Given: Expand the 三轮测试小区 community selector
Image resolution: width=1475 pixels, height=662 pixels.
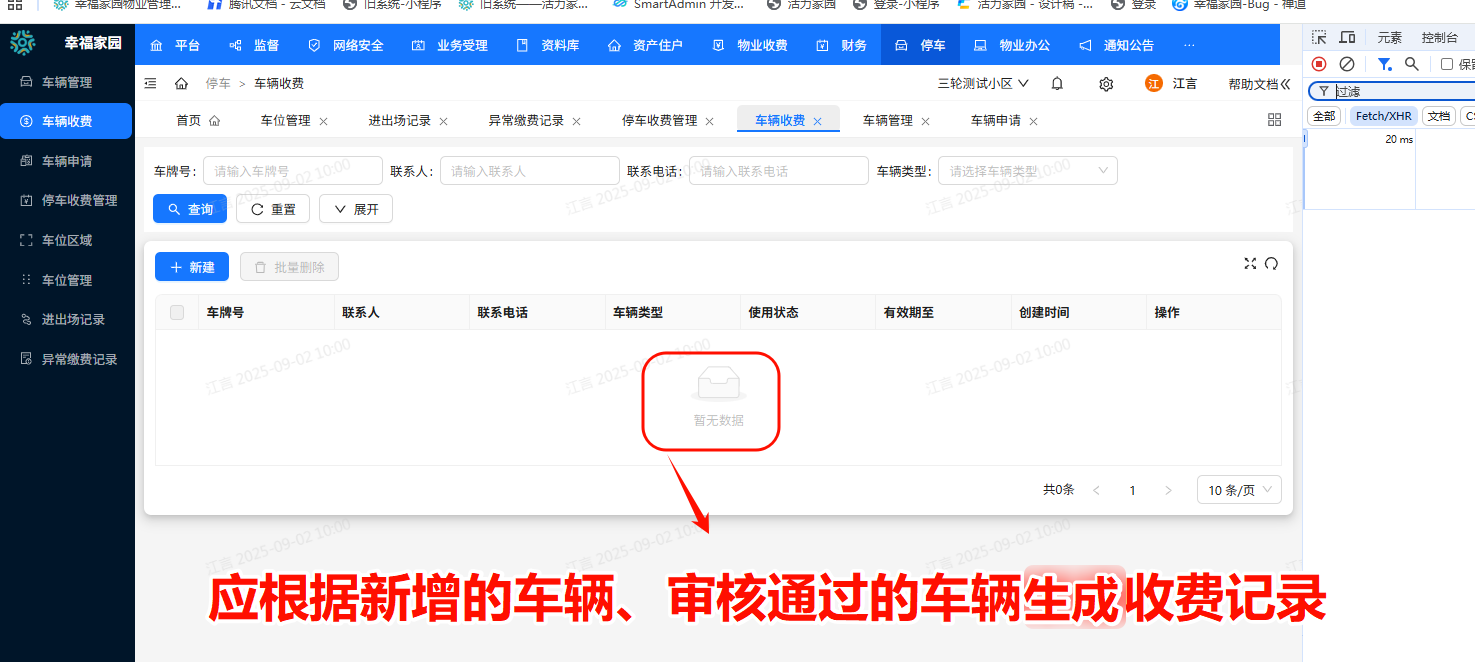Looking at the screenshot, I should point(983,84).
